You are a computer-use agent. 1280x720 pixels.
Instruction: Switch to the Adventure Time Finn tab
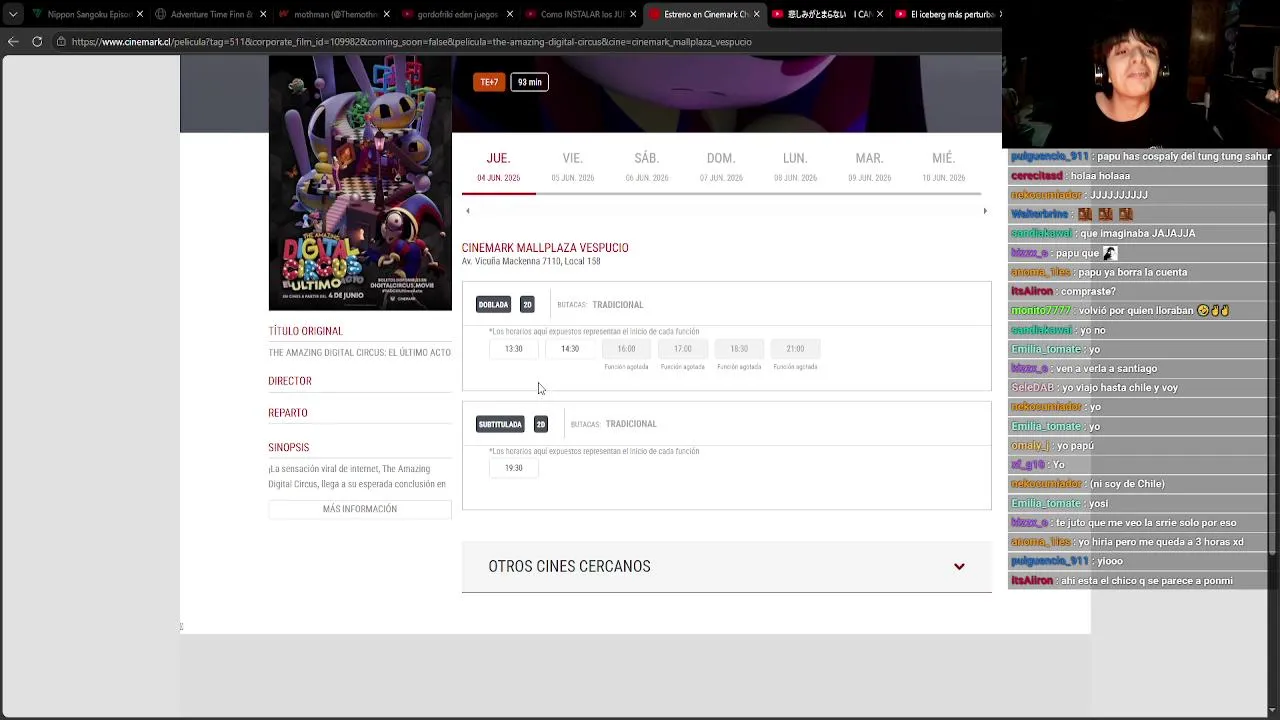tap(210, 15)
